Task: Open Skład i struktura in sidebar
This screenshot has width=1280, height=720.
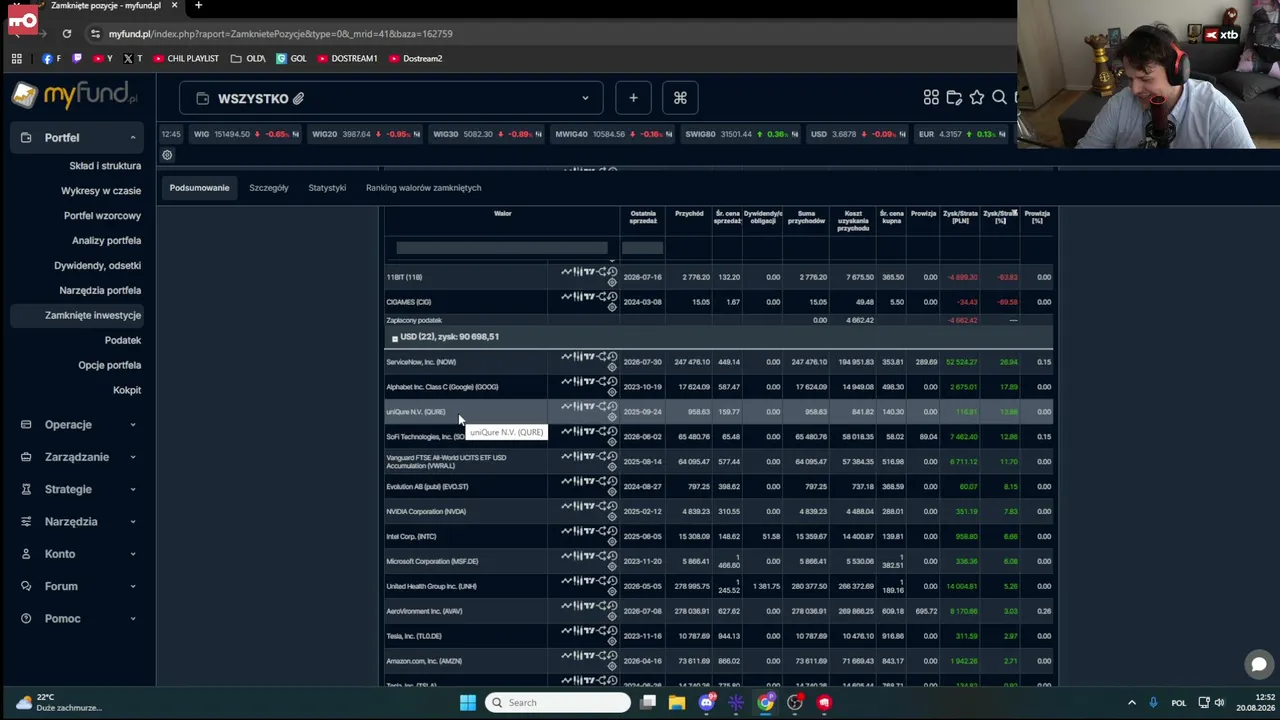Action: (105, 166)
